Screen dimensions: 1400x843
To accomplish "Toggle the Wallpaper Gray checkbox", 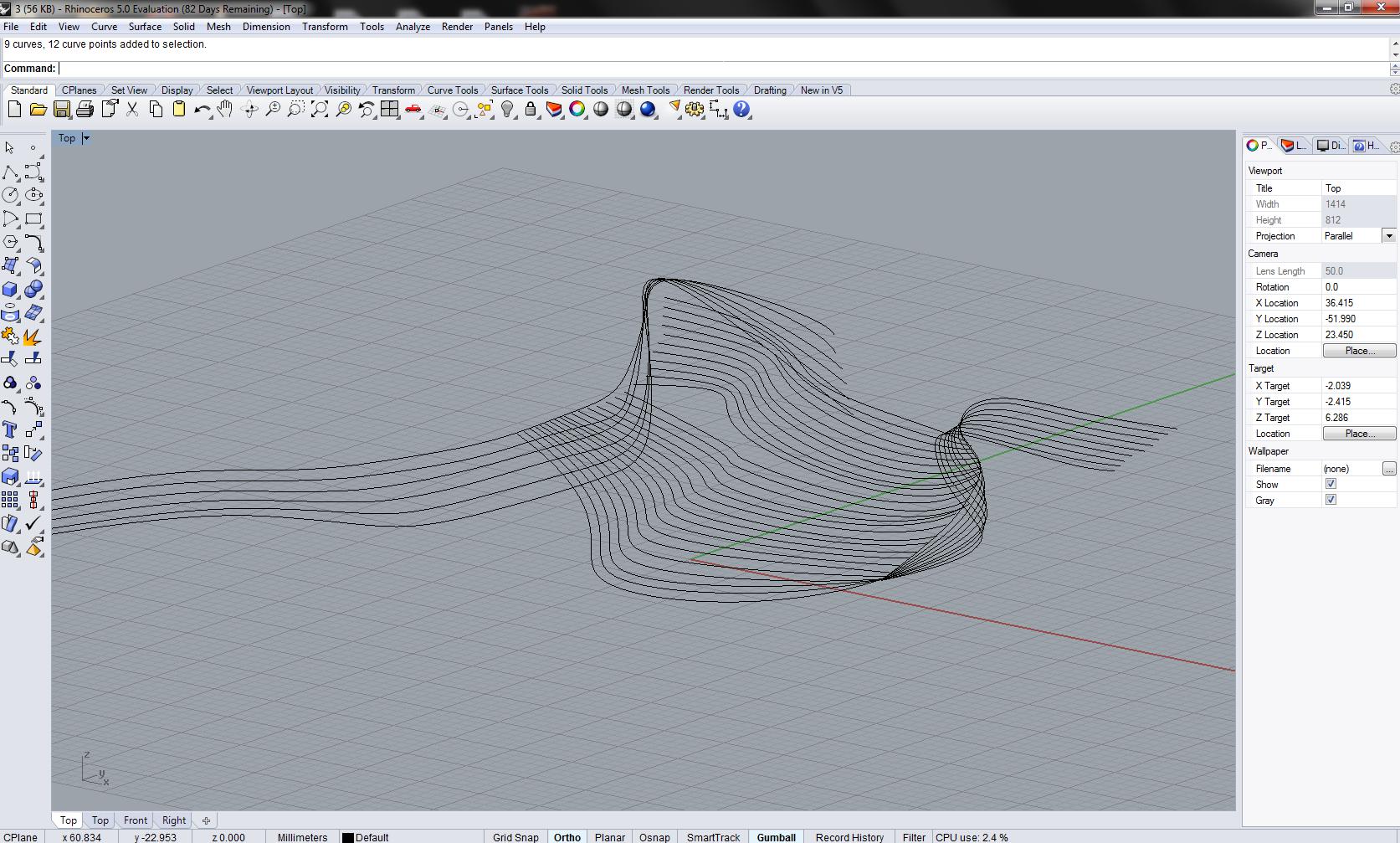I will click(x=1331, y=500).
